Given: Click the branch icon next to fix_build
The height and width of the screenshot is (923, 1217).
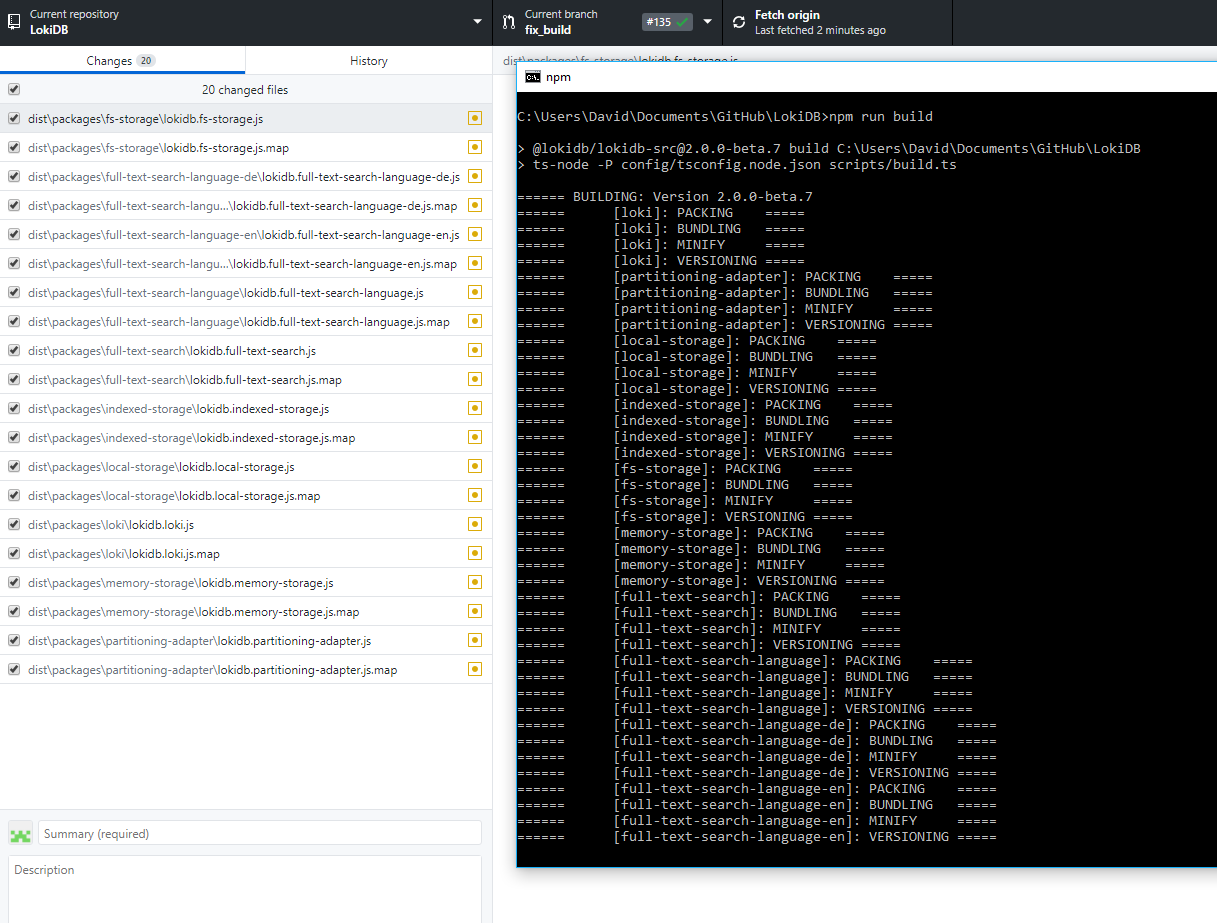Looking at the screenshot, I should point(509,22).
